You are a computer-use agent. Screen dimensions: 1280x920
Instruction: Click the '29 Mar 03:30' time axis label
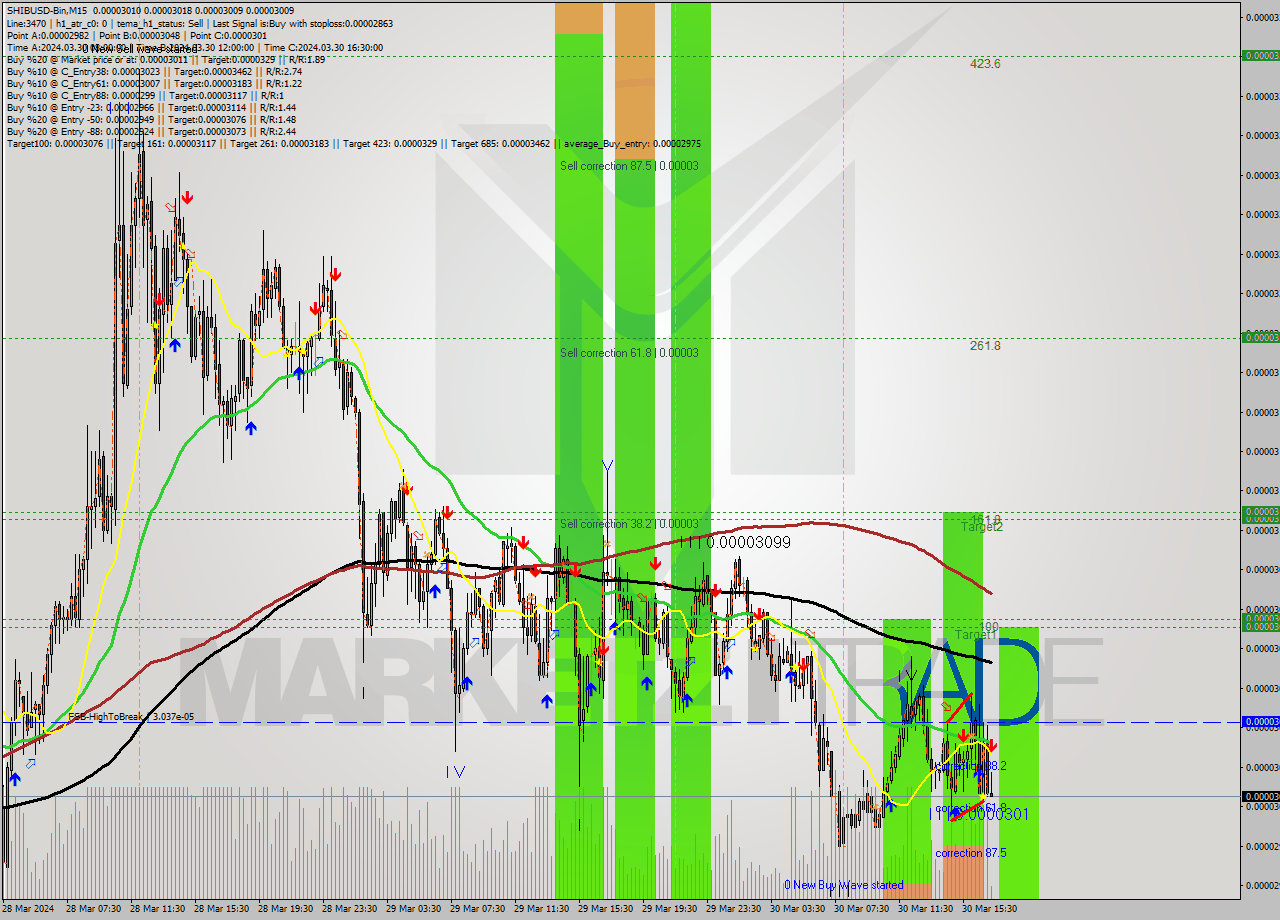click(x=413, y=909)
